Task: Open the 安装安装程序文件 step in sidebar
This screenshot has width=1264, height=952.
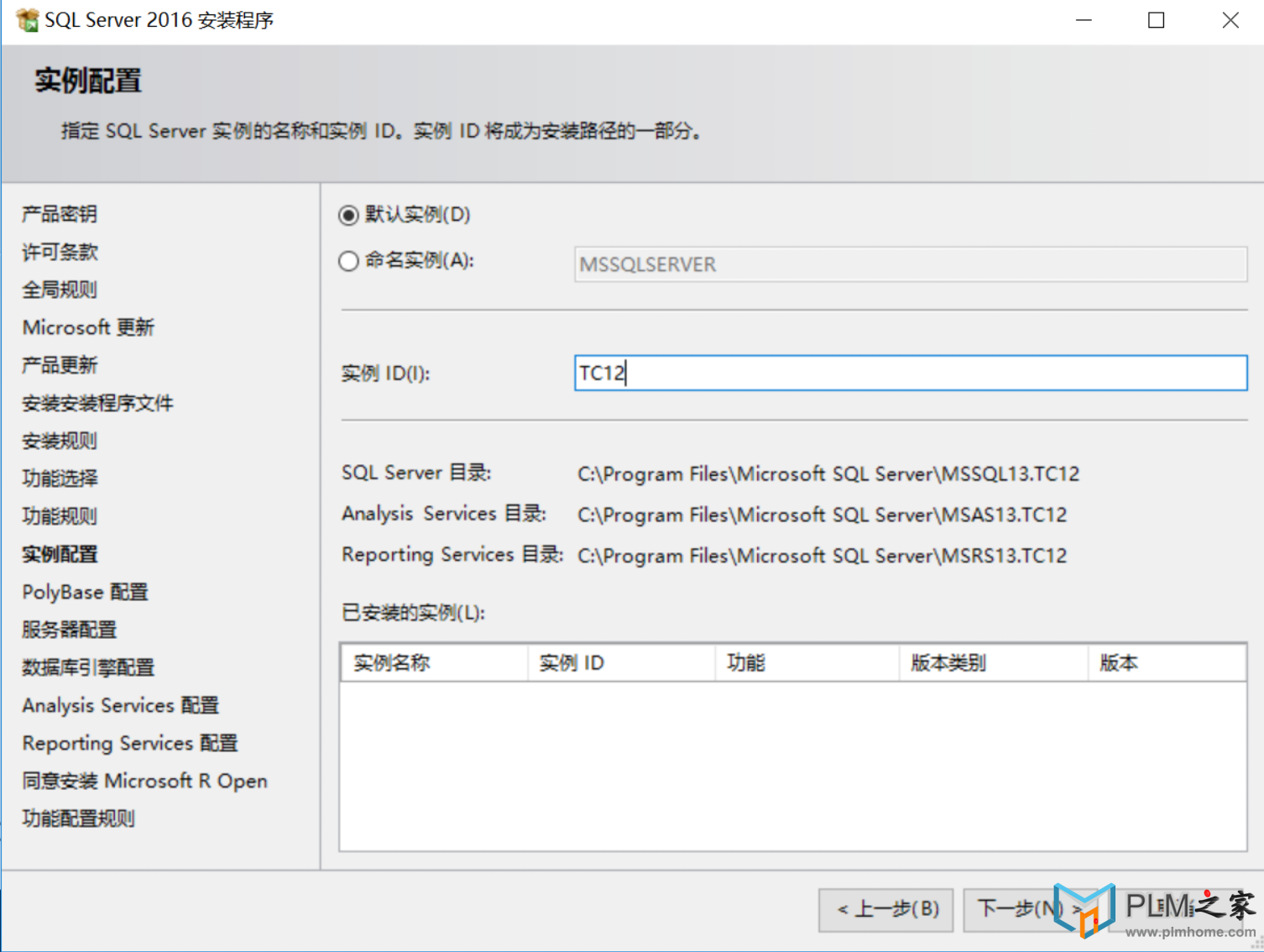Action: coord(97,403)
